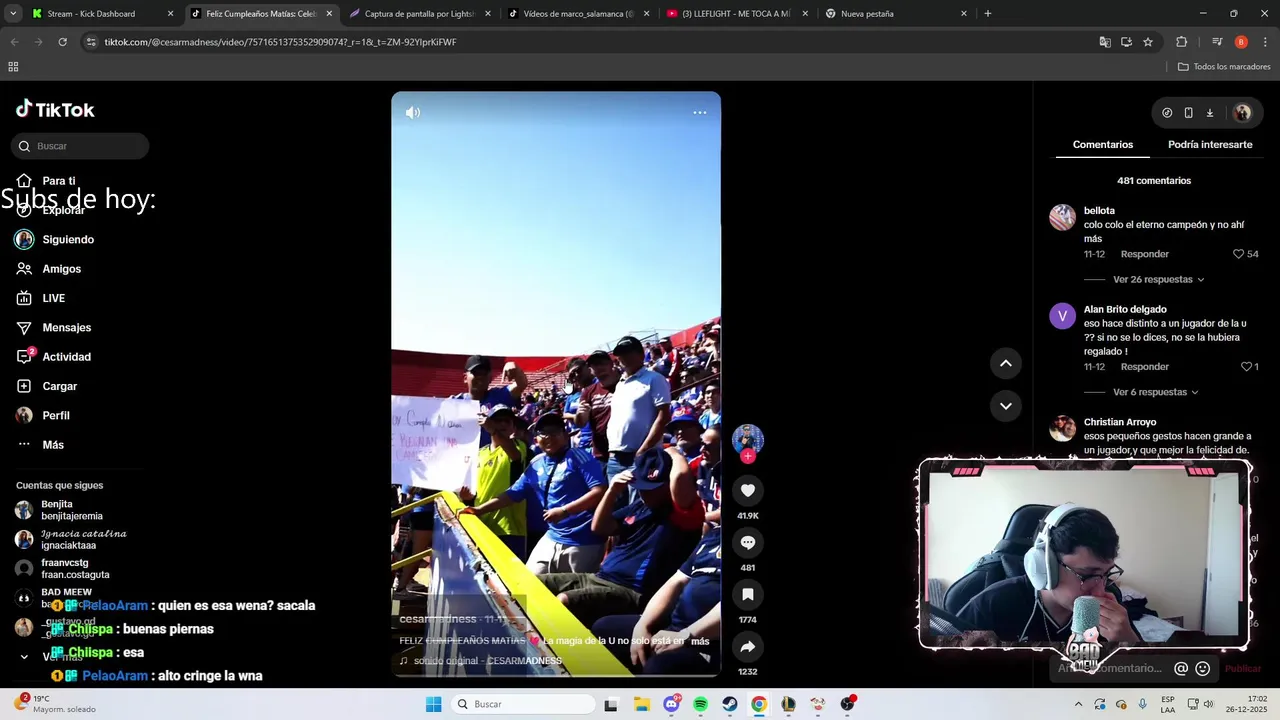Switch to the LLEFLIGHT YouTube tab
Viewport: 1280px width, 720px height.
pyautogui.click(x=737, y=14)
